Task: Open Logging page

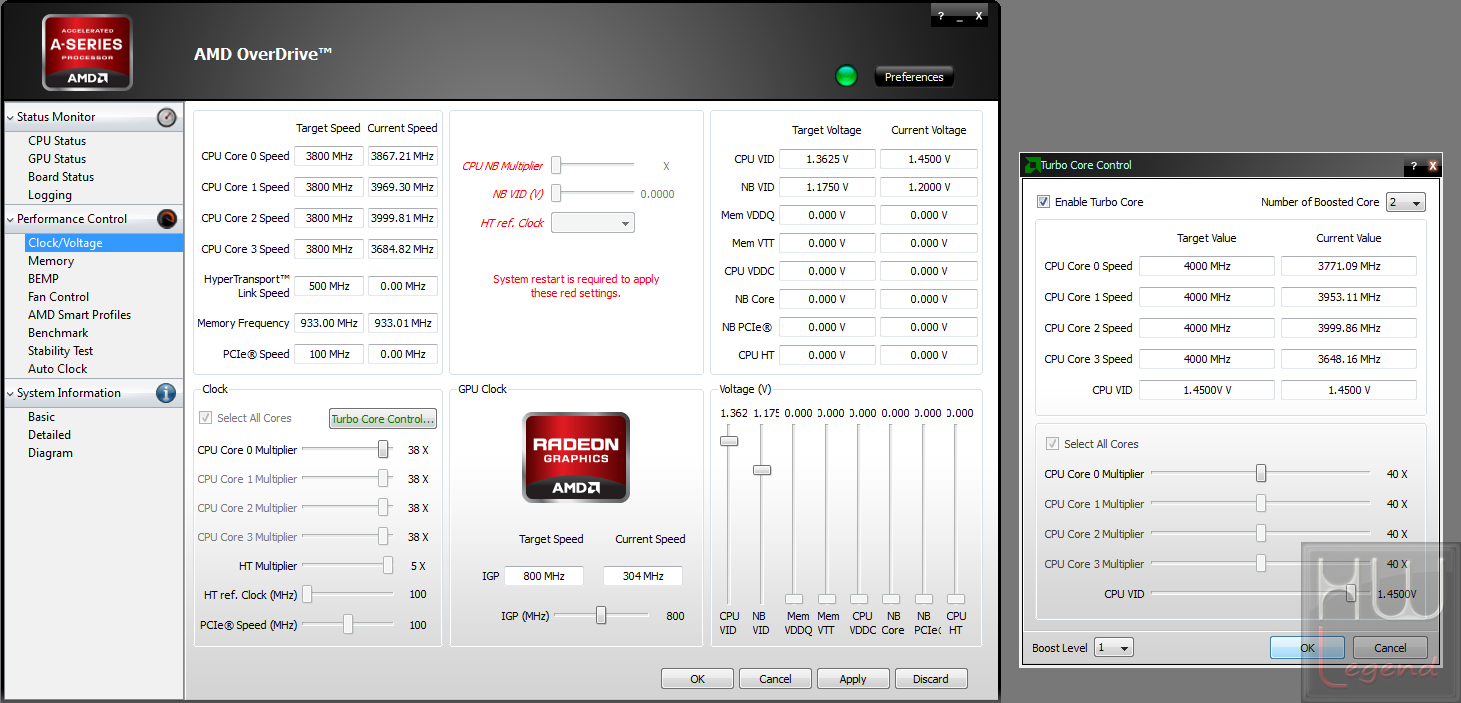Action: (x=50, y=195)
